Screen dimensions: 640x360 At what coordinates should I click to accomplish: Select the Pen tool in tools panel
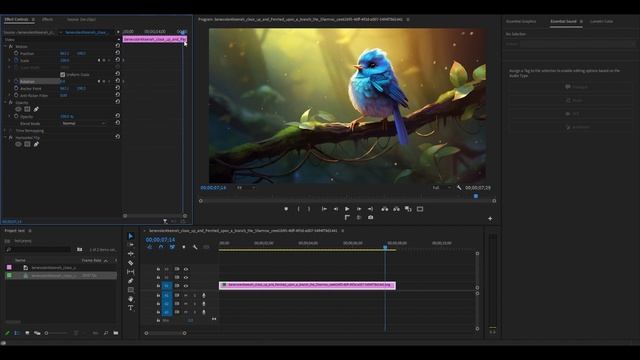(x=131, y=281)
